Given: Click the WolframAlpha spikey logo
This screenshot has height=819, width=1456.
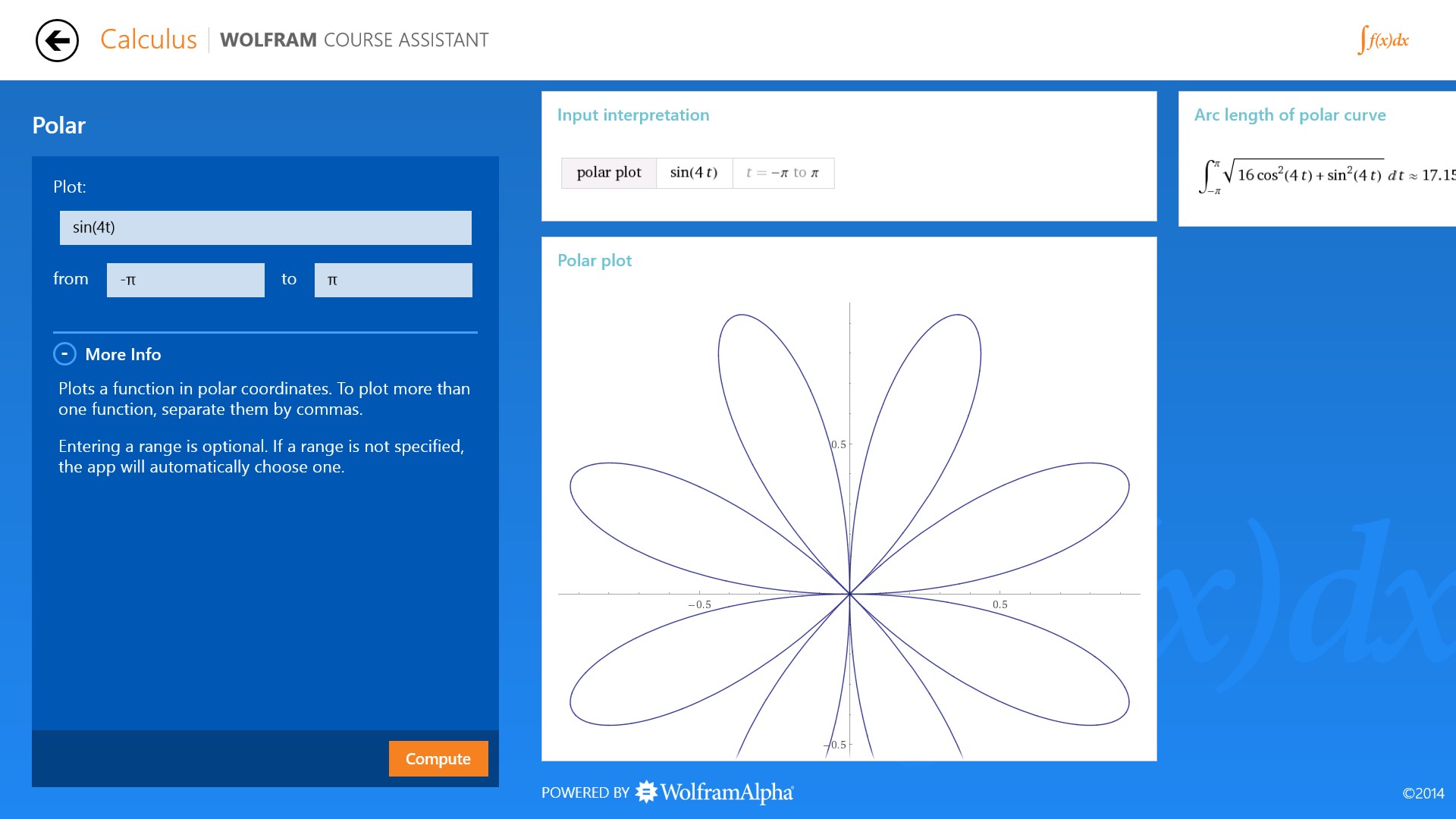Looking at the screenshot, I should [x=645, y=792].
